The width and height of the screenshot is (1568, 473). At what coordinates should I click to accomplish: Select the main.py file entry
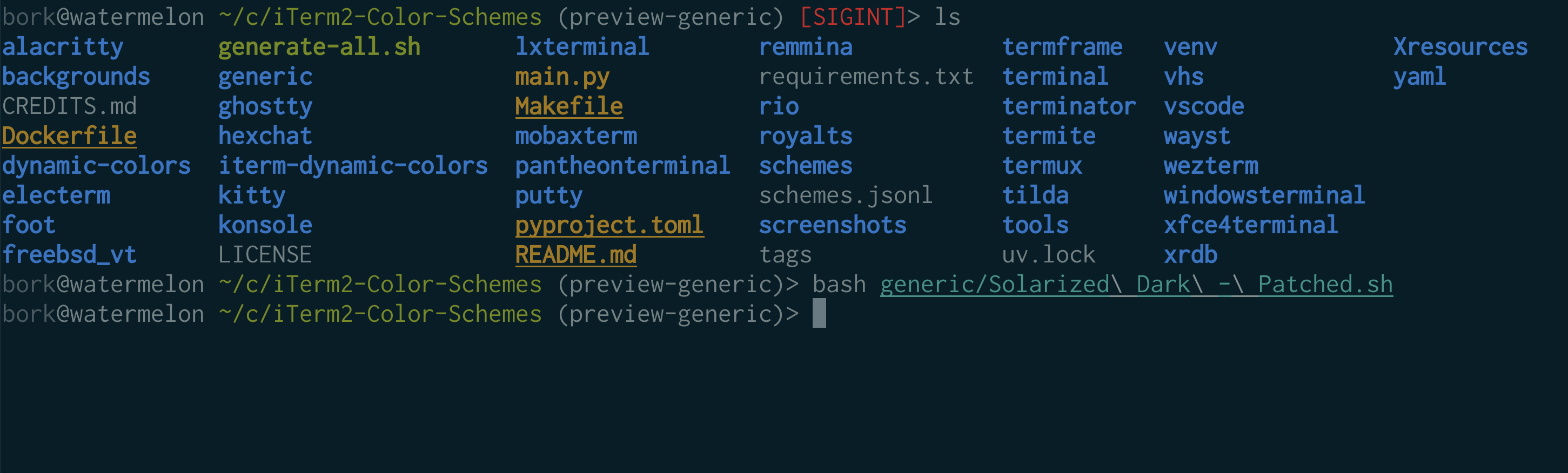coord(562,77)
